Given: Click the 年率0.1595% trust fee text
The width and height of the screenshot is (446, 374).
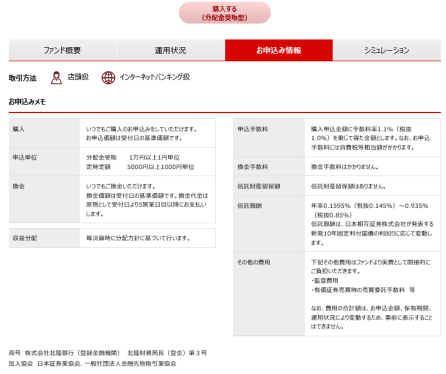Looking at the screenshot, I should click(x=369, y=210).
